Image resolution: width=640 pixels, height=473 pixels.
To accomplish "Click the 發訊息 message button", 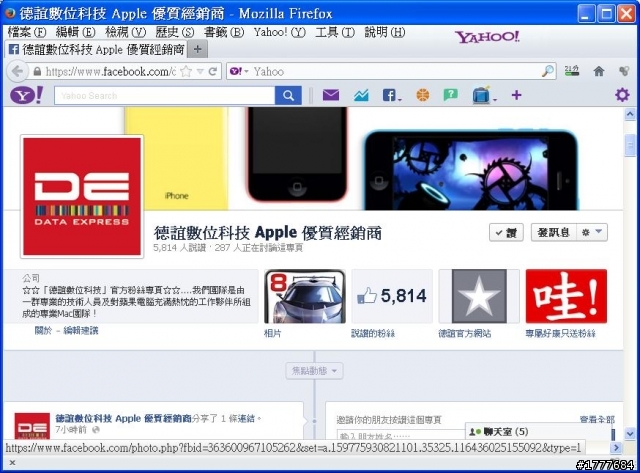I will point(553,232).
